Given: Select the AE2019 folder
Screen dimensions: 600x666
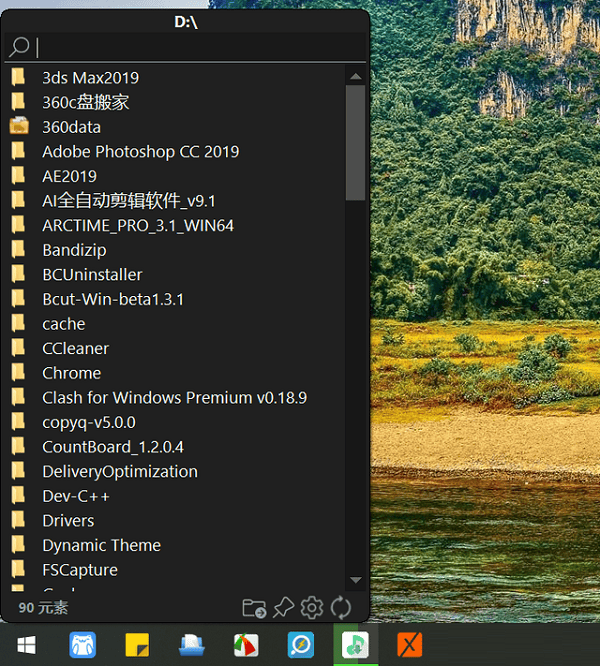Looking at the screenshot, I should (176, 176).
